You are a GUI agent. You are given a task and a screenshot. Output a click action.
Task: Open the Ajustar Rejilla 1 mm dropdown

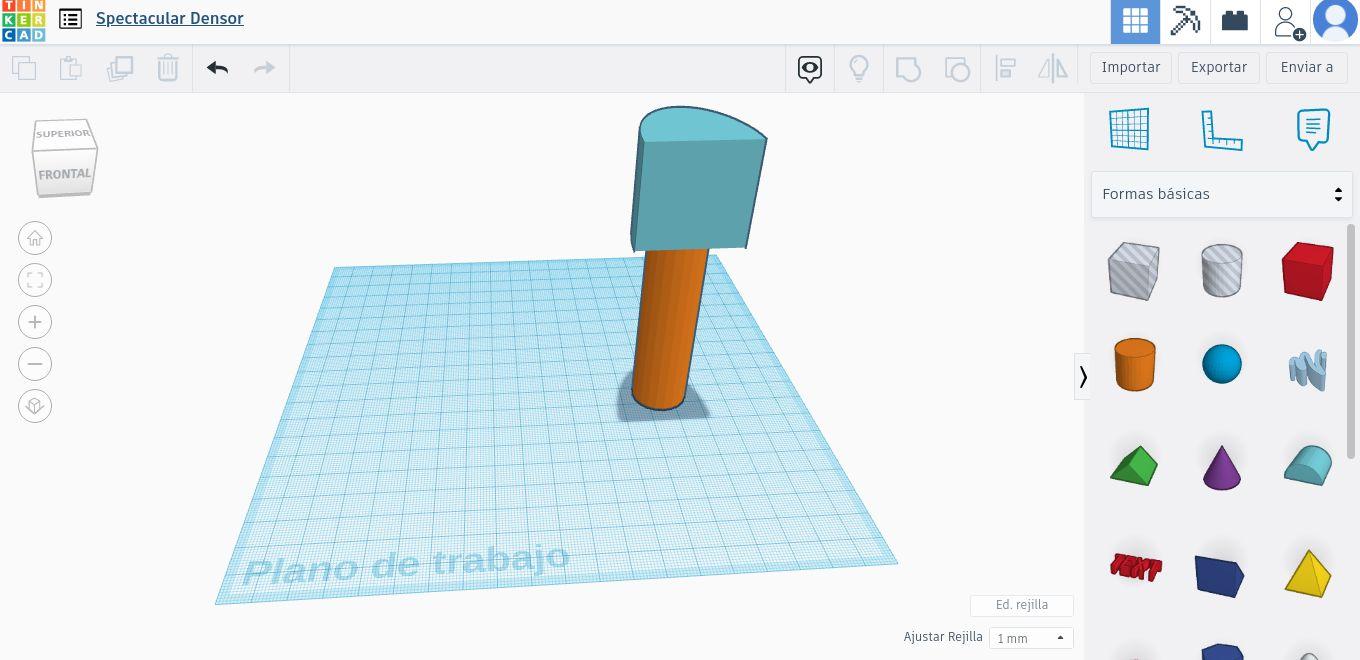tap(1031, 638)
